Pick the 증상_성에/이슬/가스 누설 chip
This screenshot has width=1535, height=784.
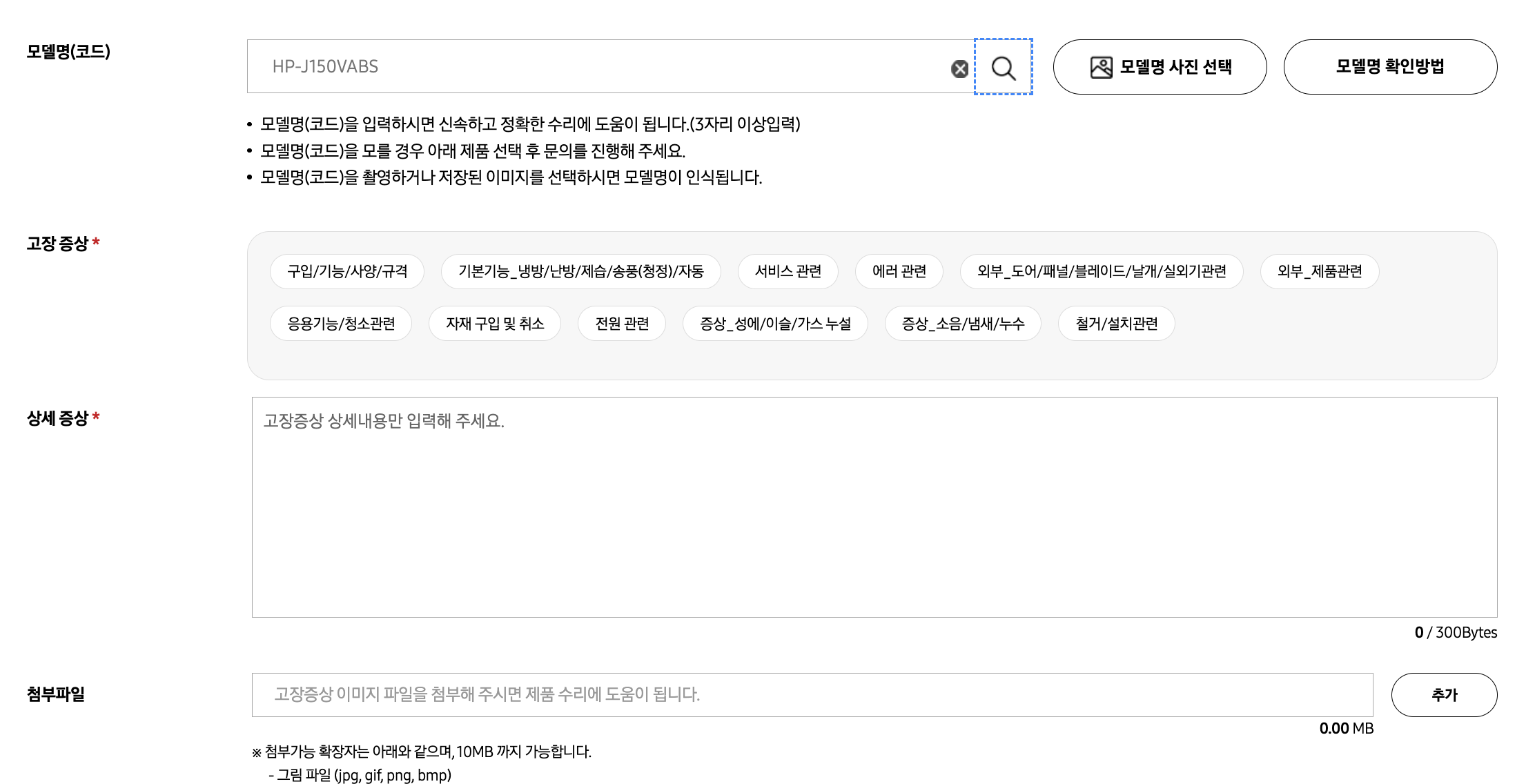774,324
